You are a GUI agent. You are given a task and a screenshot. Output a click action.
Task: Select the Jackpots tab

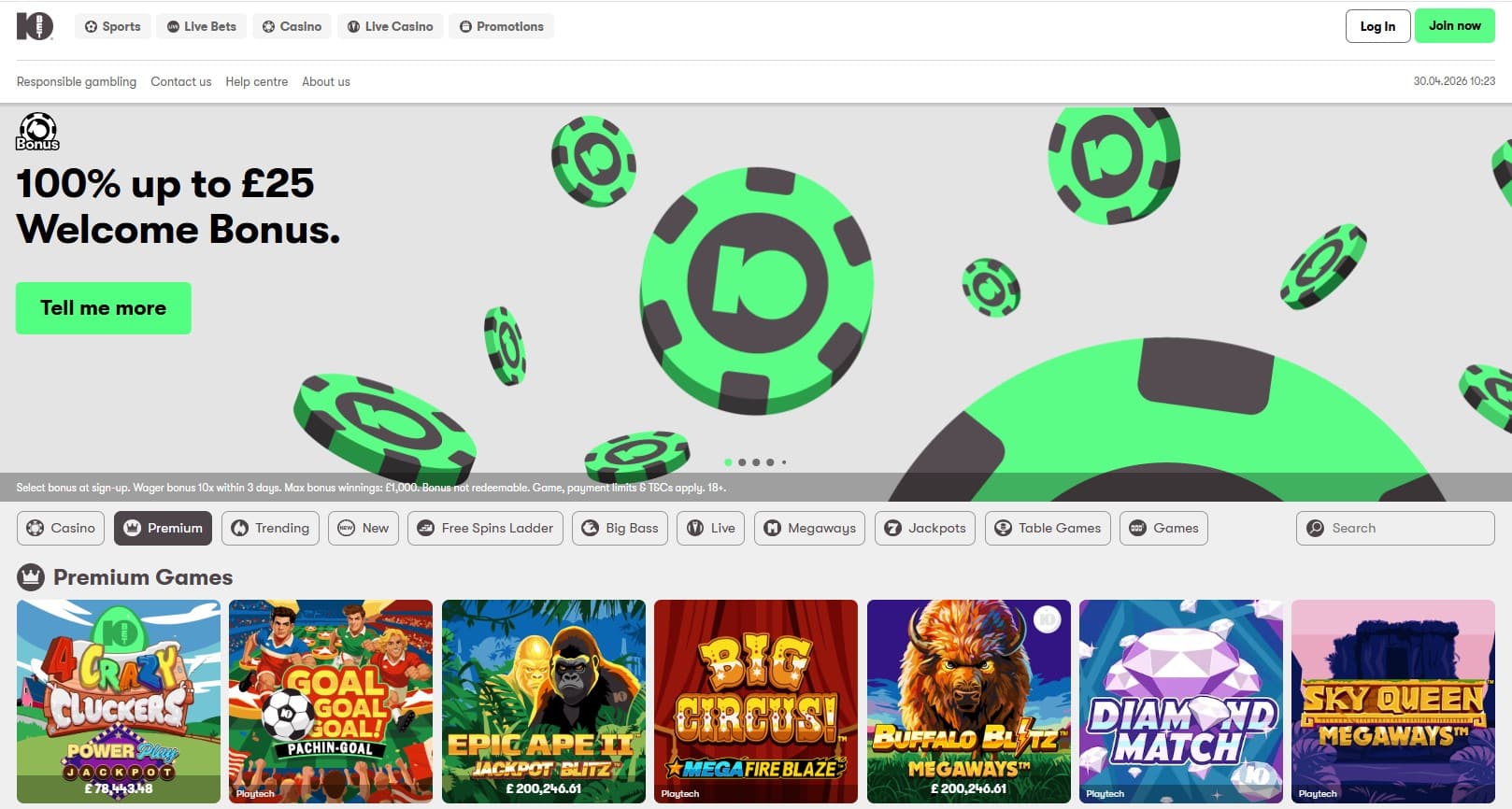pos(926,528)
